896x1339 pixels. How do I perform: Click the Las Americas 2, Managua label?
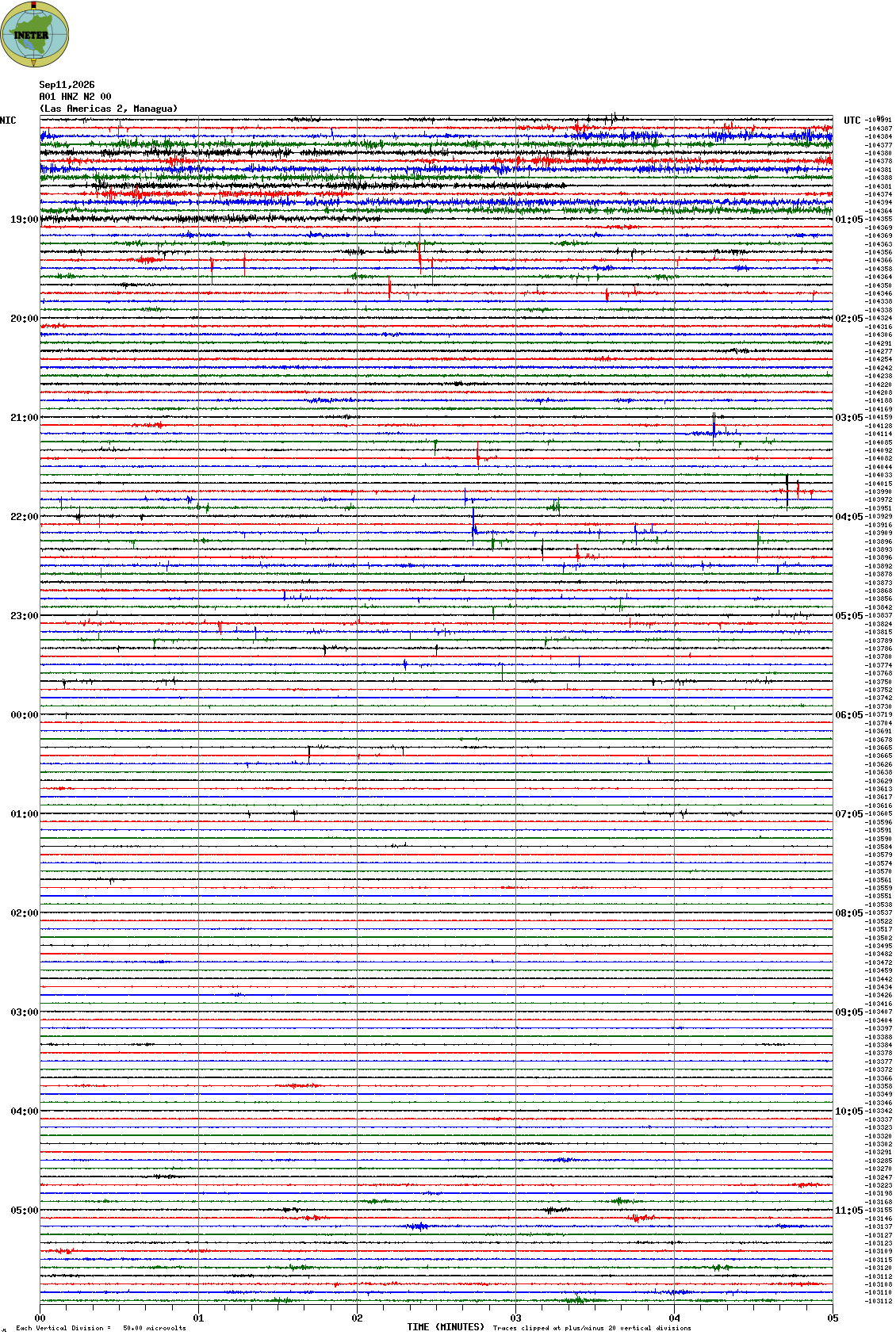(109, 109)
